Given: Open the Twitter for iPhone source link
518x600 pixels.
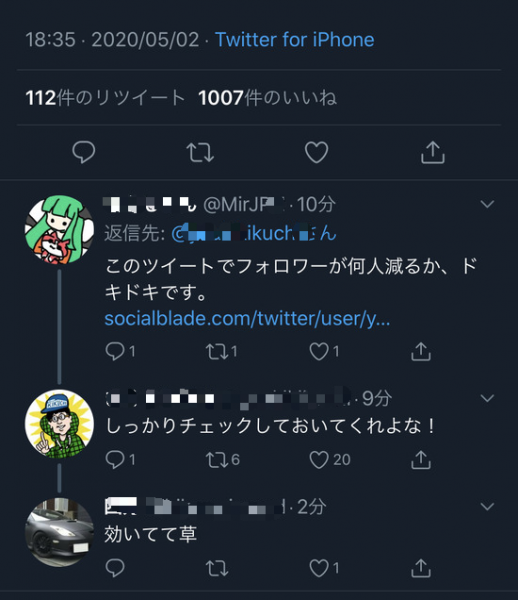Looking at the screenshot, I should click(x=295, y=39).
